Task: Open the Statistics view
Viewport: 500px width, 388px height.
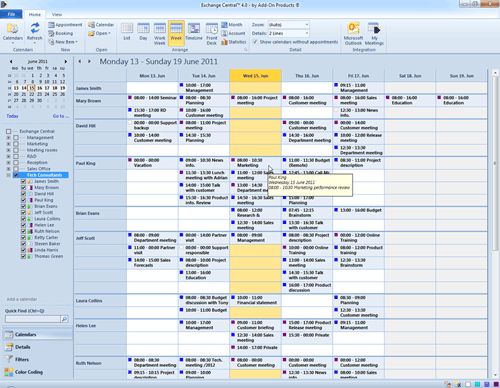Action: [234, 42]
